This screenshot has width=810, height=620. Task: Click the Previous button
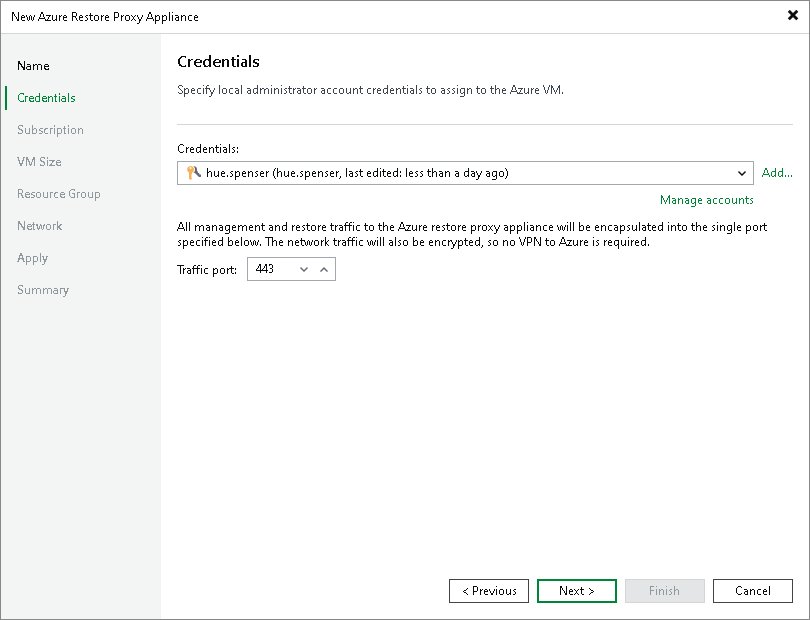[x=489, y=591]
